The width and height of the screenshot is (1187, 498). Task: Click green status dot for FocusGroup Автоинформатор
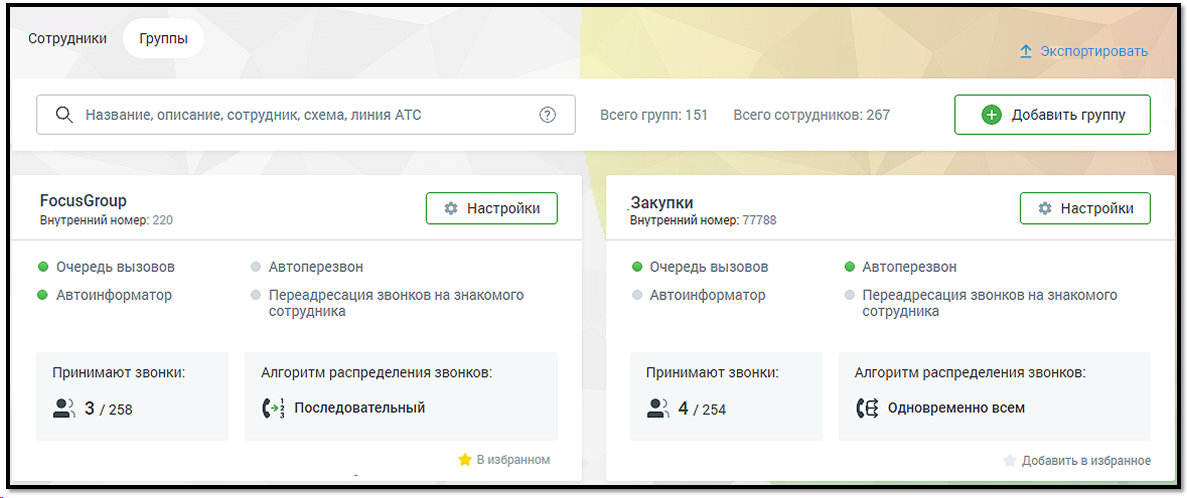(x=43, y=295)
